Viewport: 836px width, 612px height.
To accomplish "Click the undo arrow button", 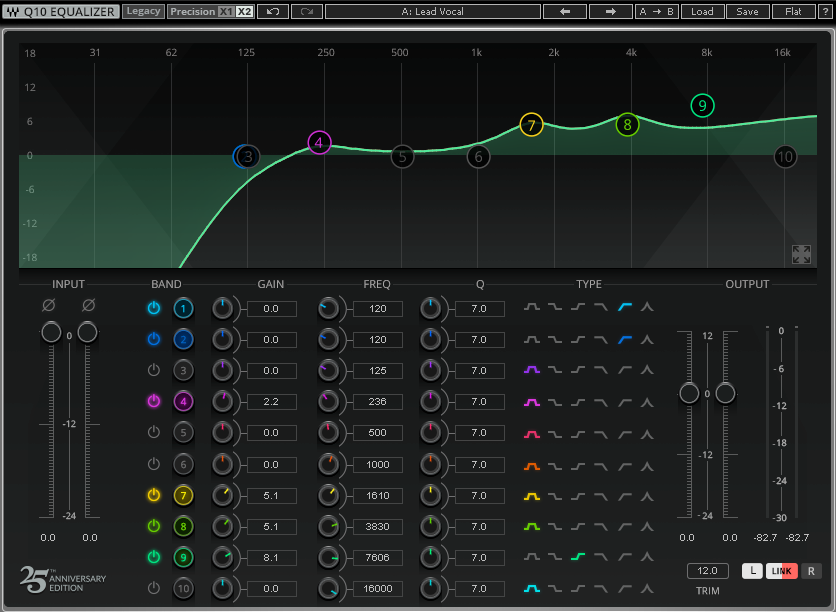I will coord(273,11).
